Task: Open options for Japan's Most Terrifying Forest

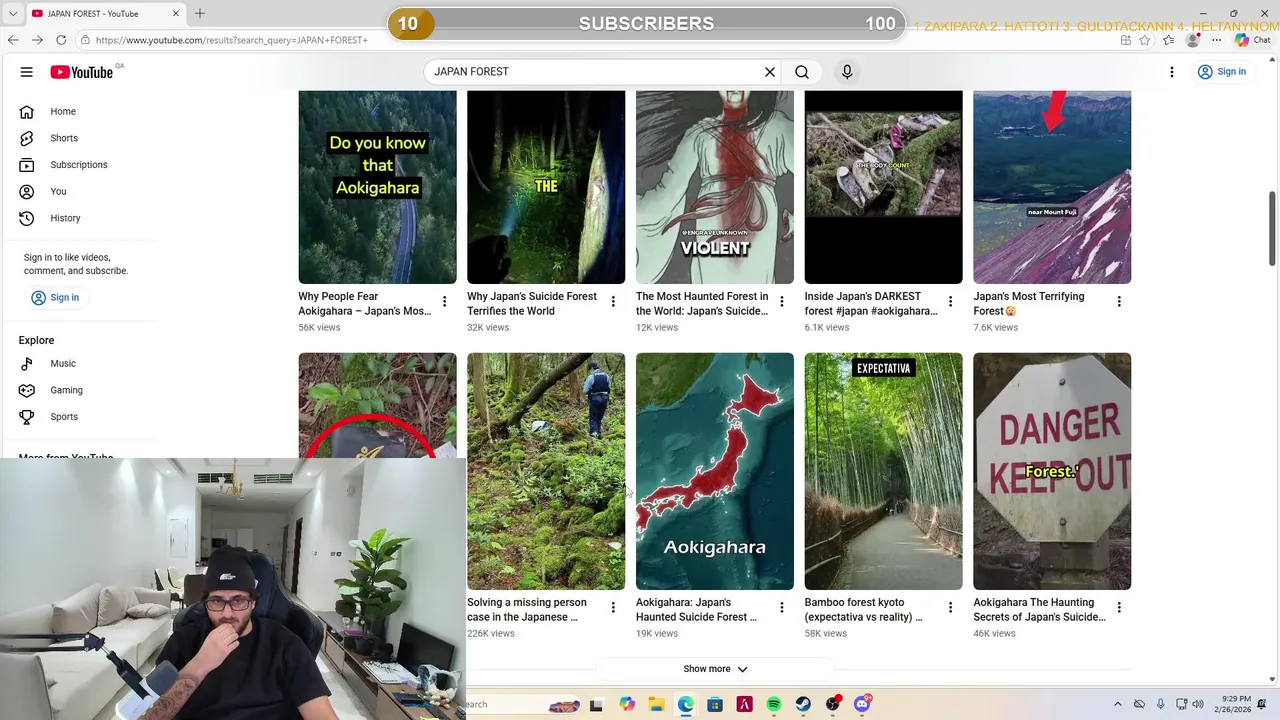Action: [1119, 301]
